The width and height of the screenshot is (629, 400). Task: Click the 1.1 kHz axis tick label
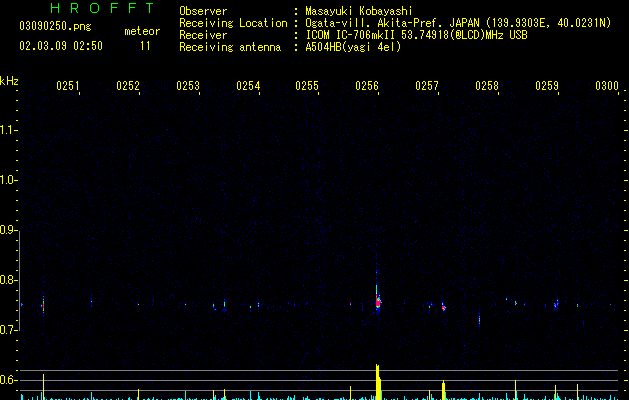click(x=7, y=130)
